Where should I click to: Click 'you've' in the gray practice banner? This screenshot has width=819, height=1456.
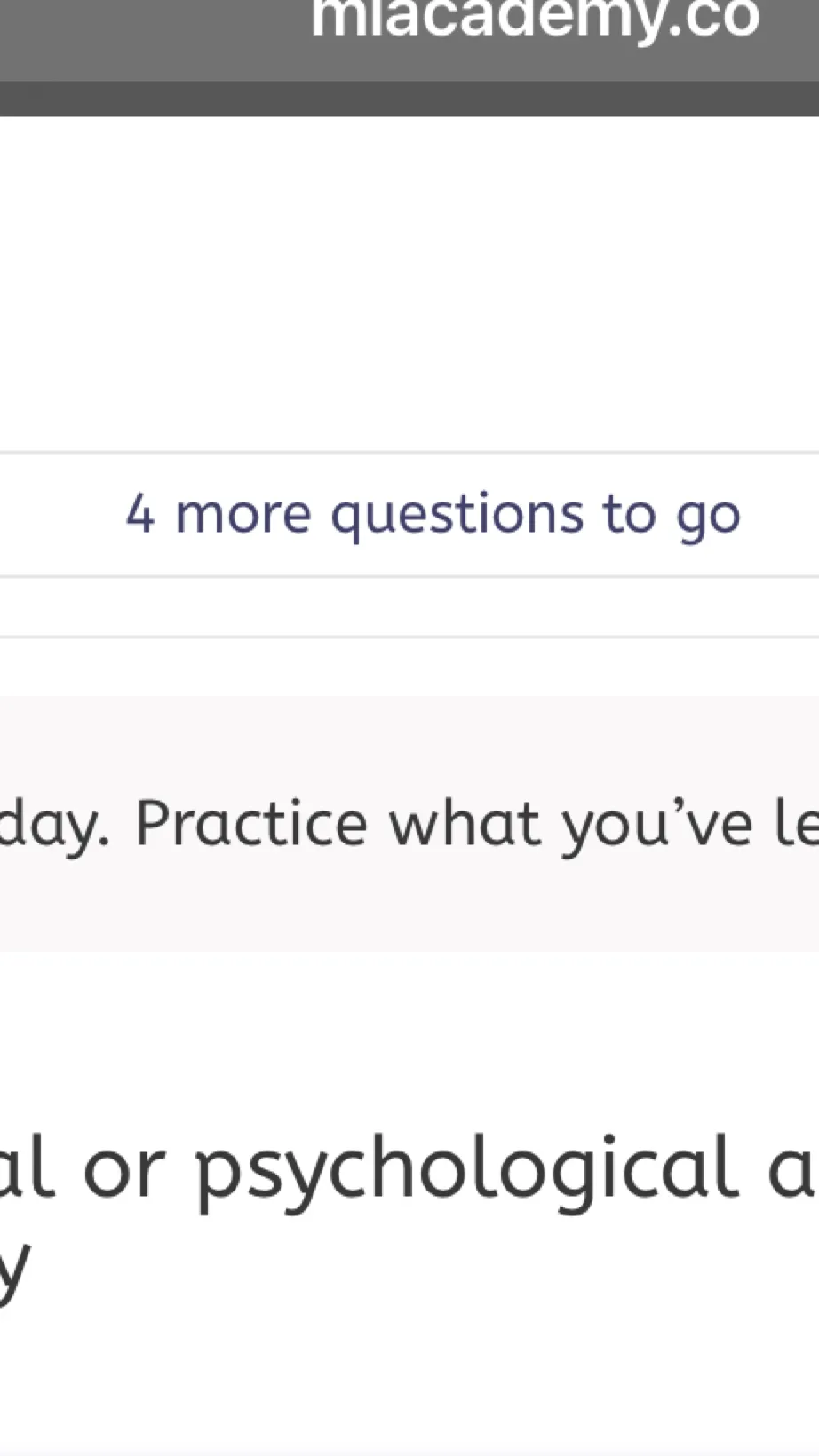(657, 823)
